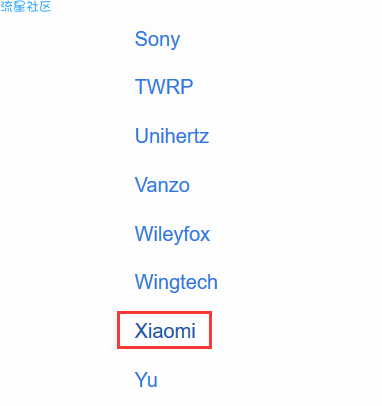Screen dimensions: 382x406
Task: Choose the Xiaomi manufacturer entry
Action: (x=165, y=331)
